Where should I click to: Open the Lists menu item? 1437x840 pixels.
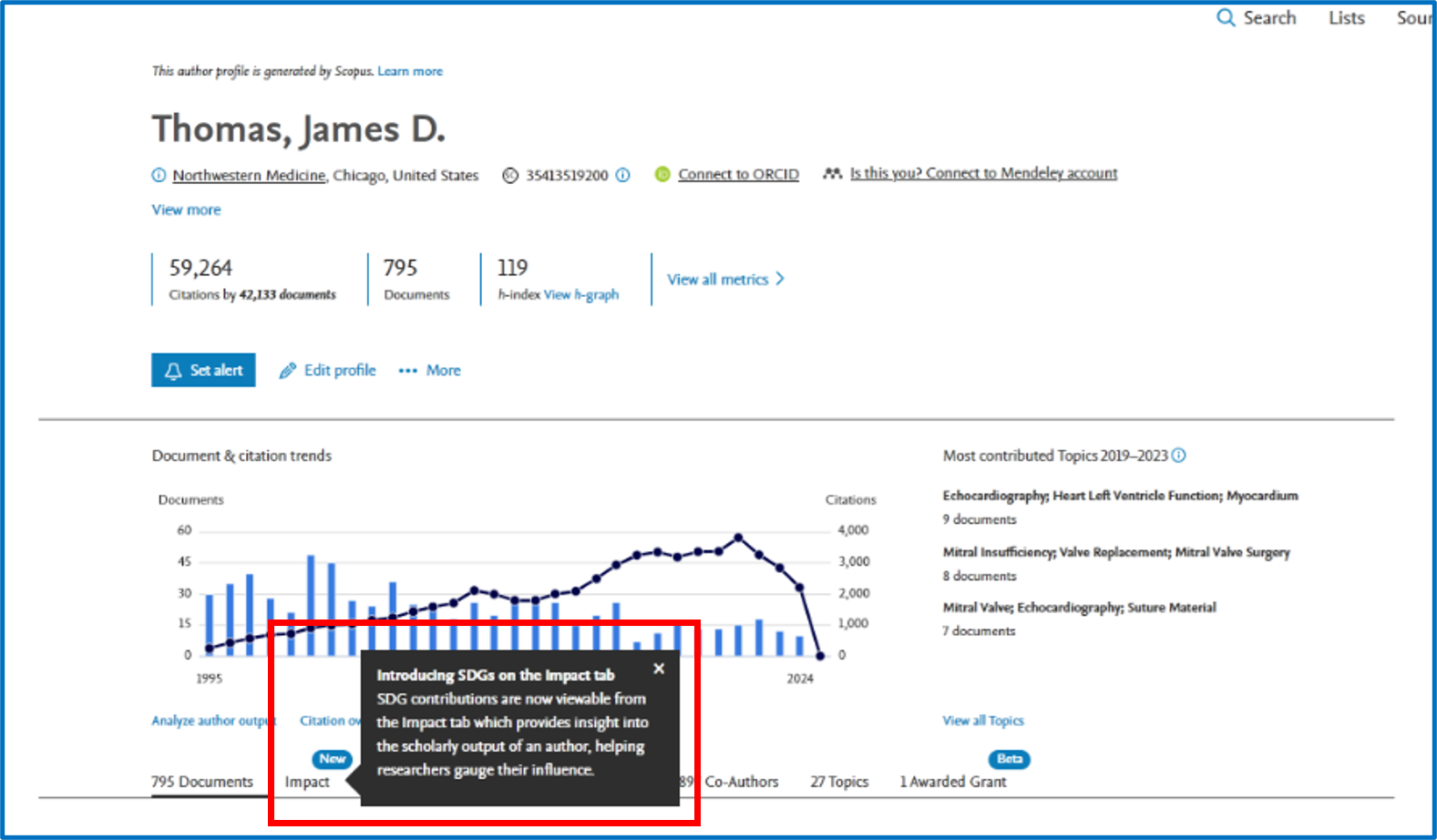[x=1346, y=17]
